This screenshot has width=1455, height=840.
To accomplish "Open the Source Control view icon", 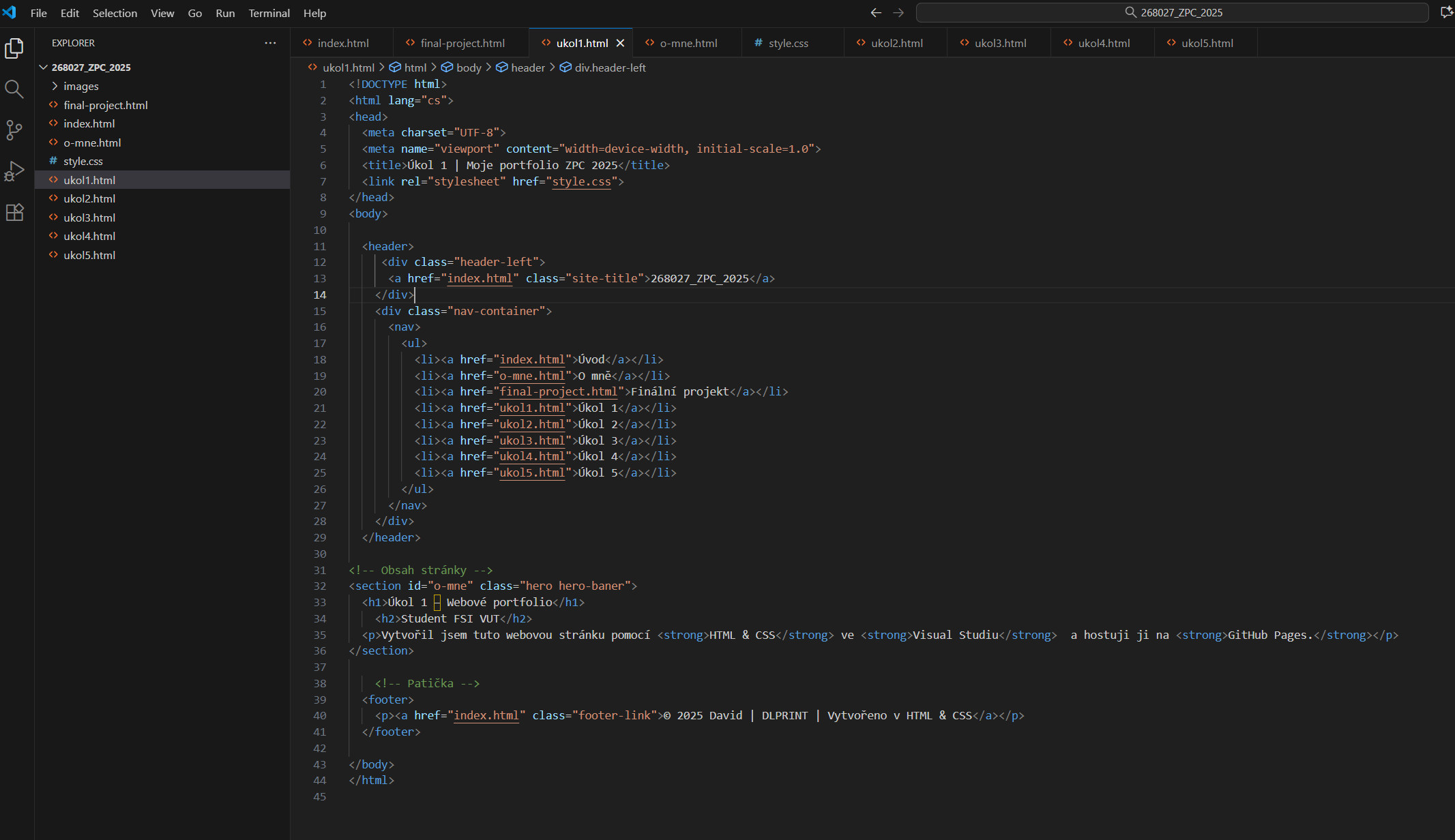I will 14,130.
